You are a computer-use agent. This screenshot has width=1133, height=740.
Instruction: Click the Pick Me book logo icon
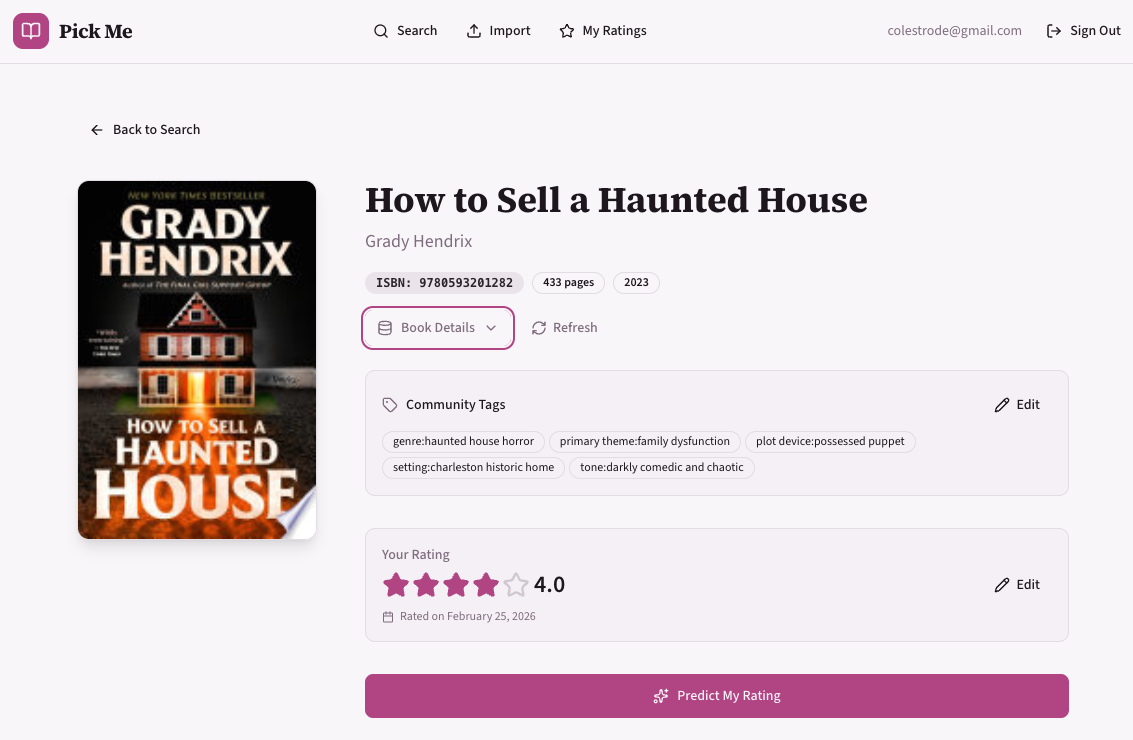(x=31, y=31)
